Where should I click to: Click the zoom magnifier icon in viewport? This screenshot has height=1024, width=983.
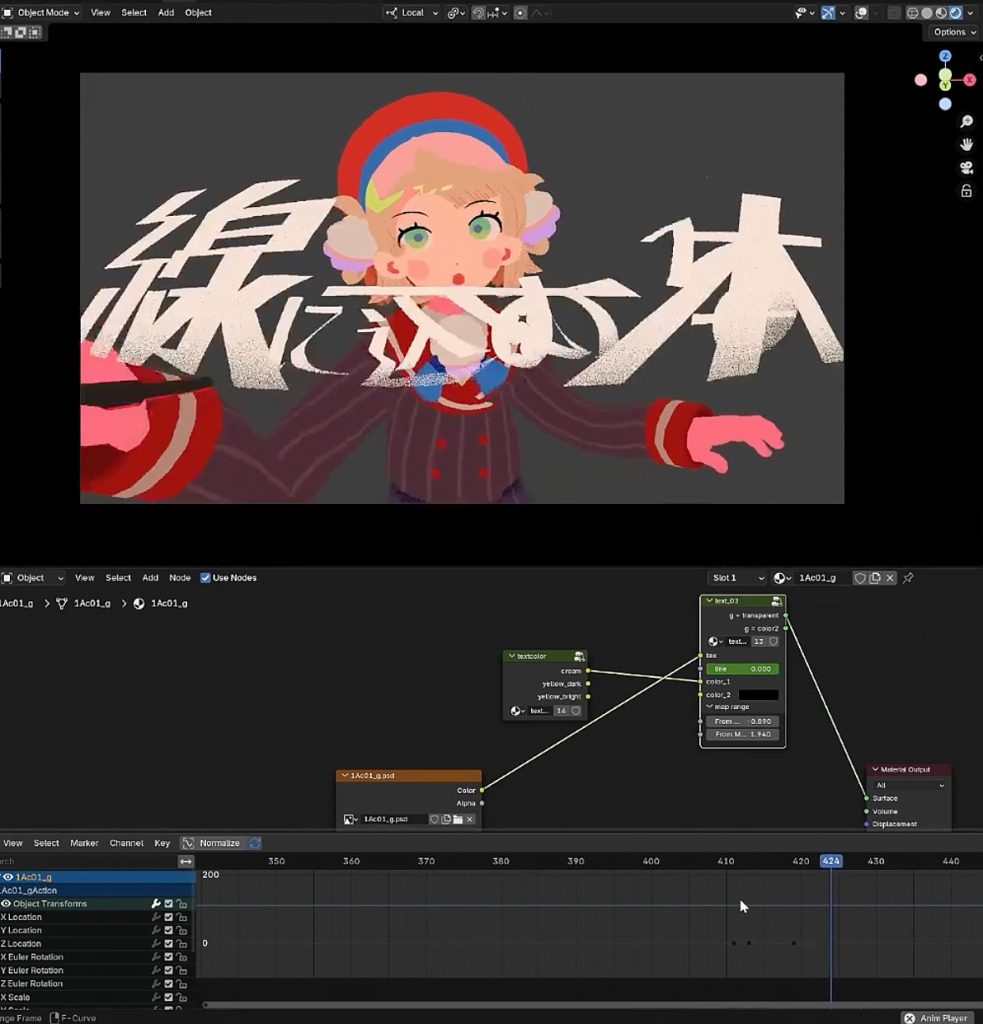(x=966, y=121)
